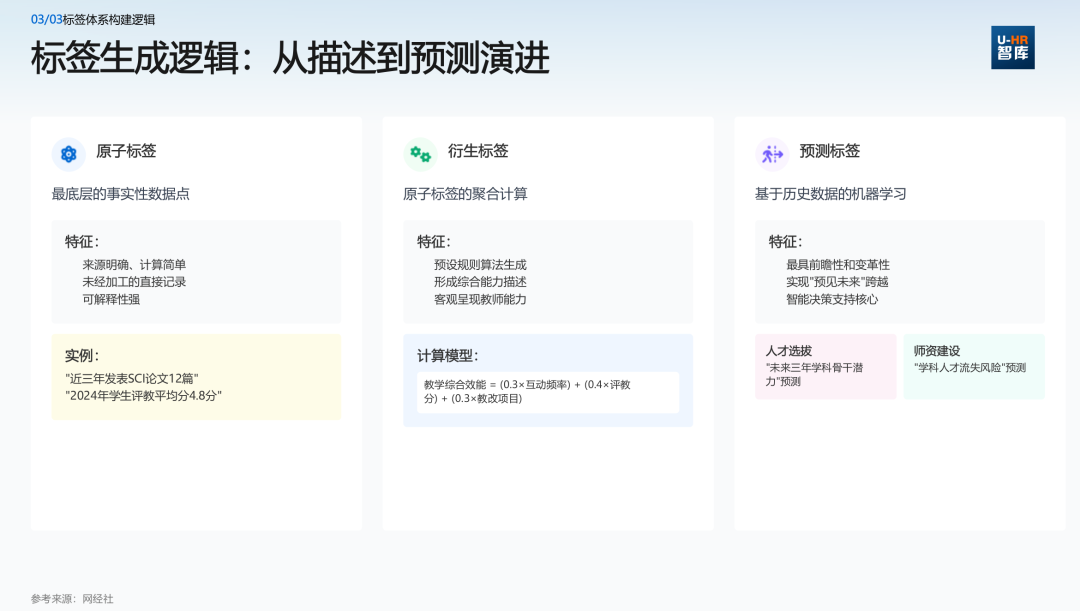Select the green 师资建设 card
Viewport: 1080px width, 611px height.
pos(974,367)
